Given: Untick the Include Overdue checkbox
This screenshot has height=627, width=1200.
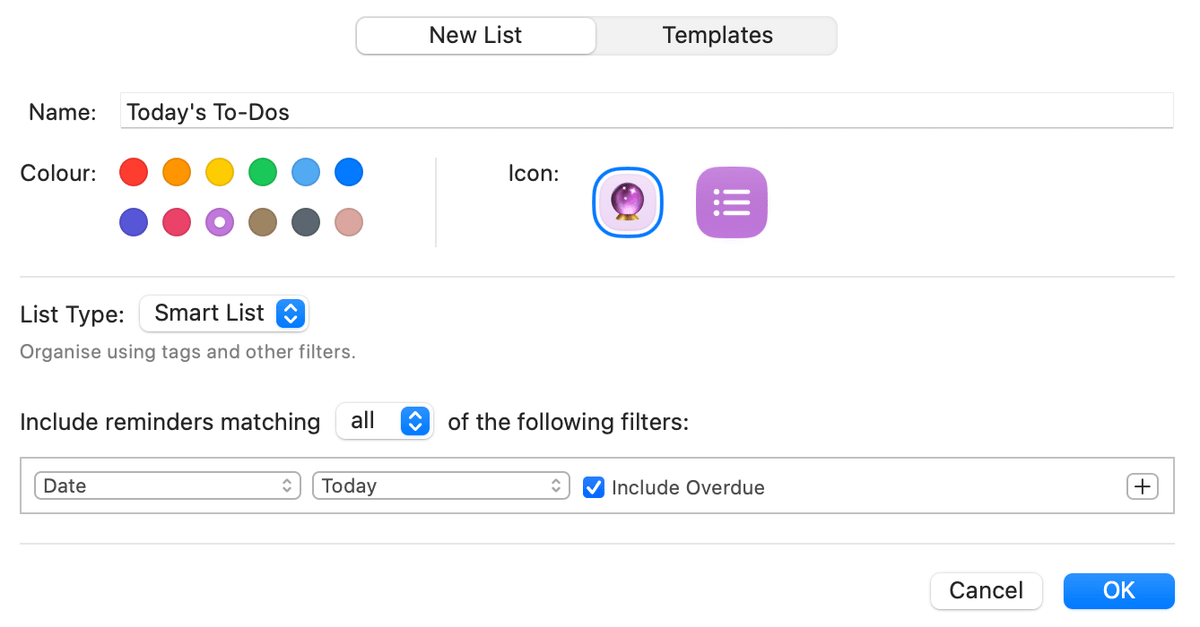Looking at the screenshot, I should point(594,488).
